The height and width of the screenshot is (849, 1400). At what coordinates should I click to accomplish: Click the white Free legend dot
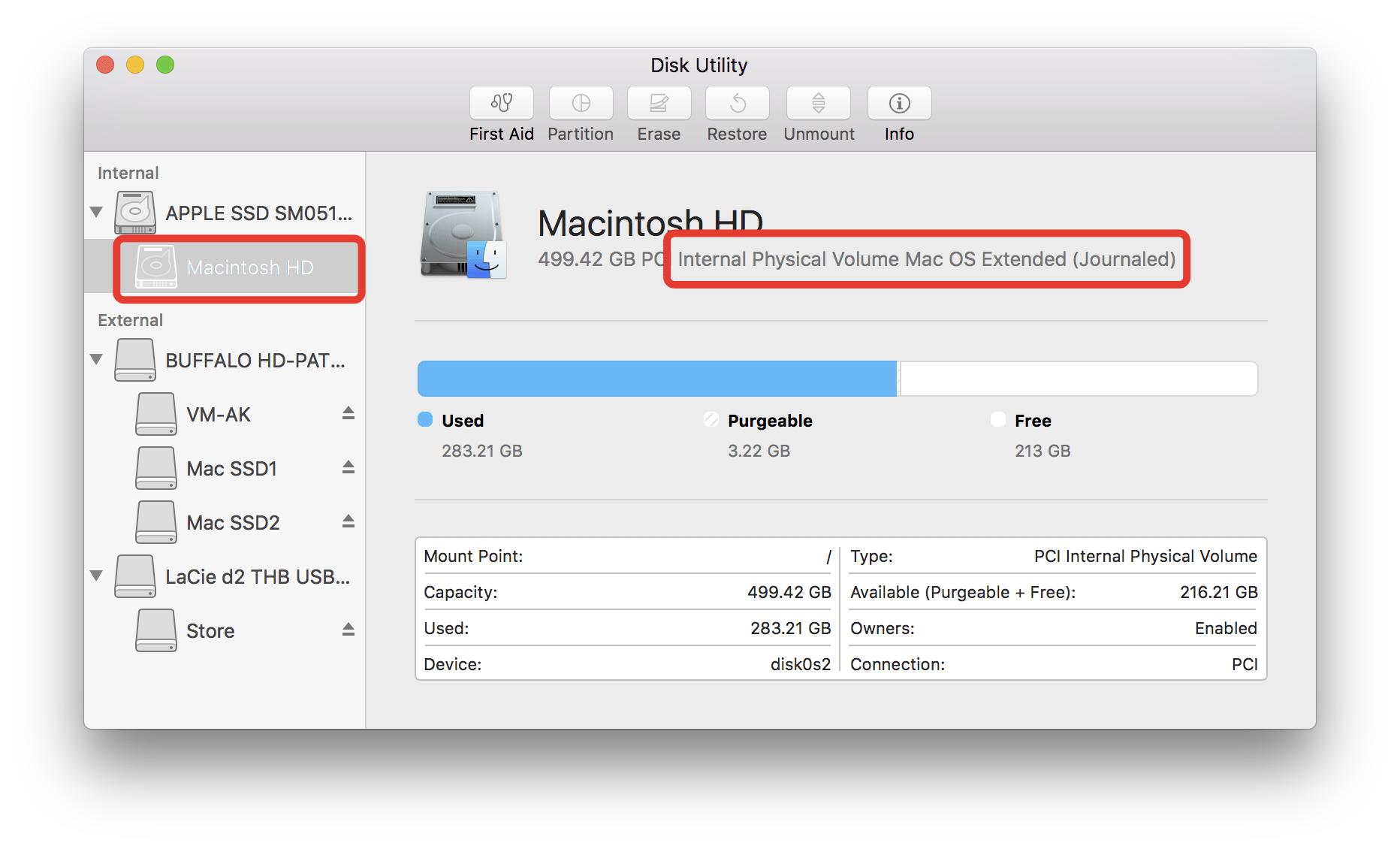998,419
